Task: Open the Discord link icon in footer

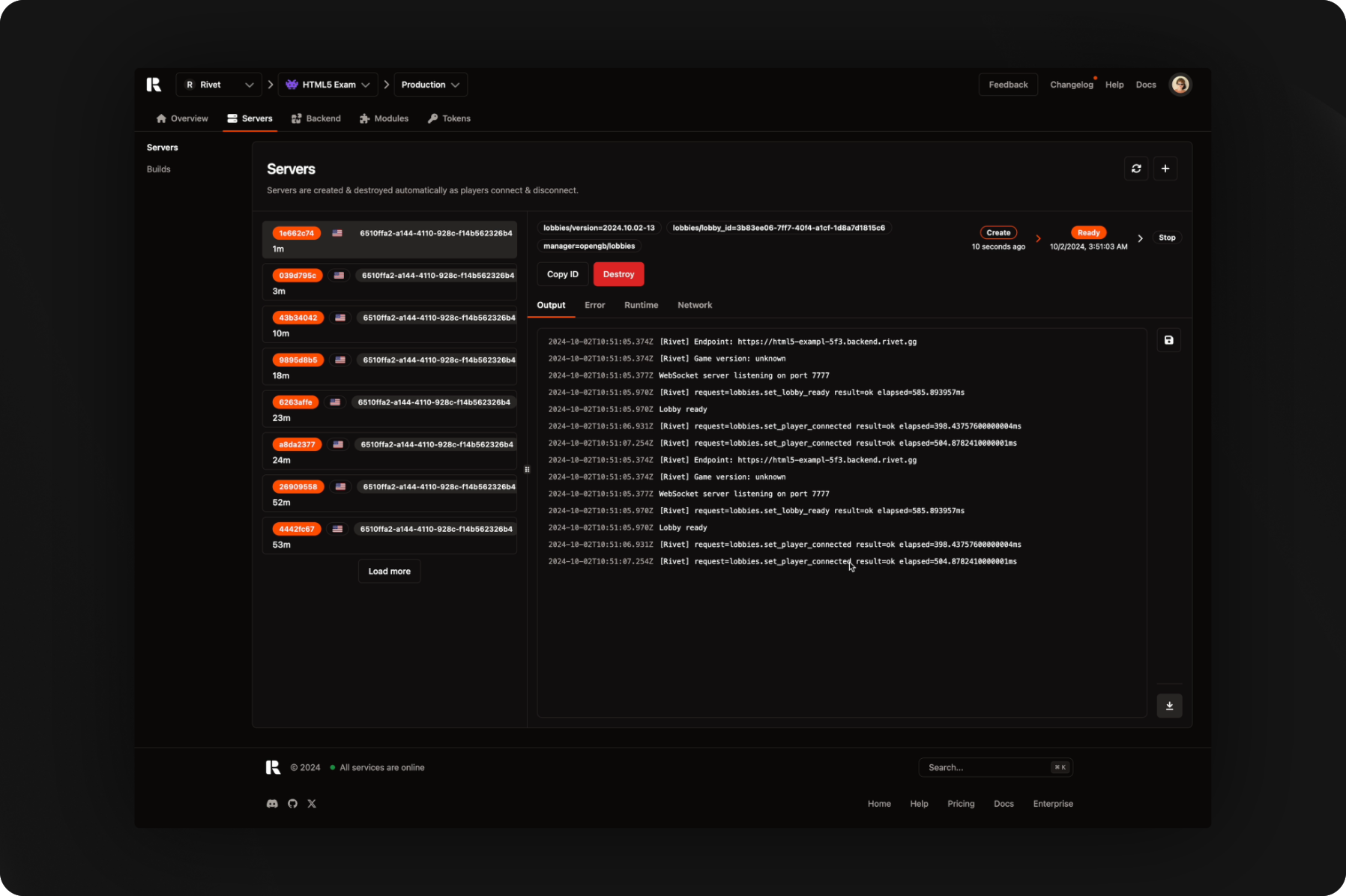Action: click(x=272, y=804)
